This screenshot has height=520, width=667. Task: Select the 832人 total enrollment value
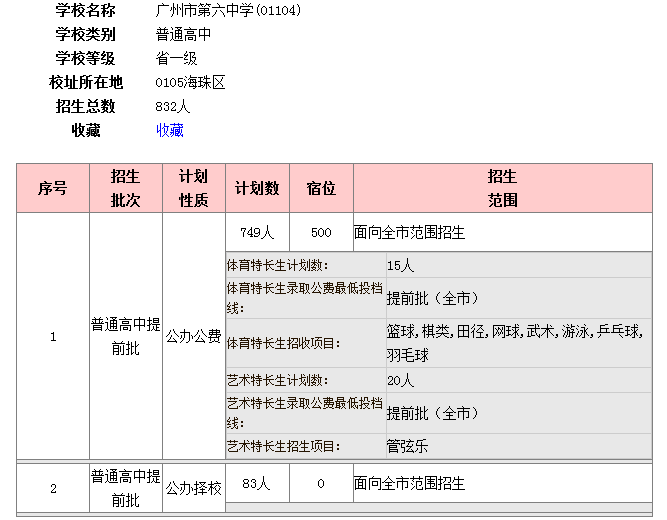173,106
